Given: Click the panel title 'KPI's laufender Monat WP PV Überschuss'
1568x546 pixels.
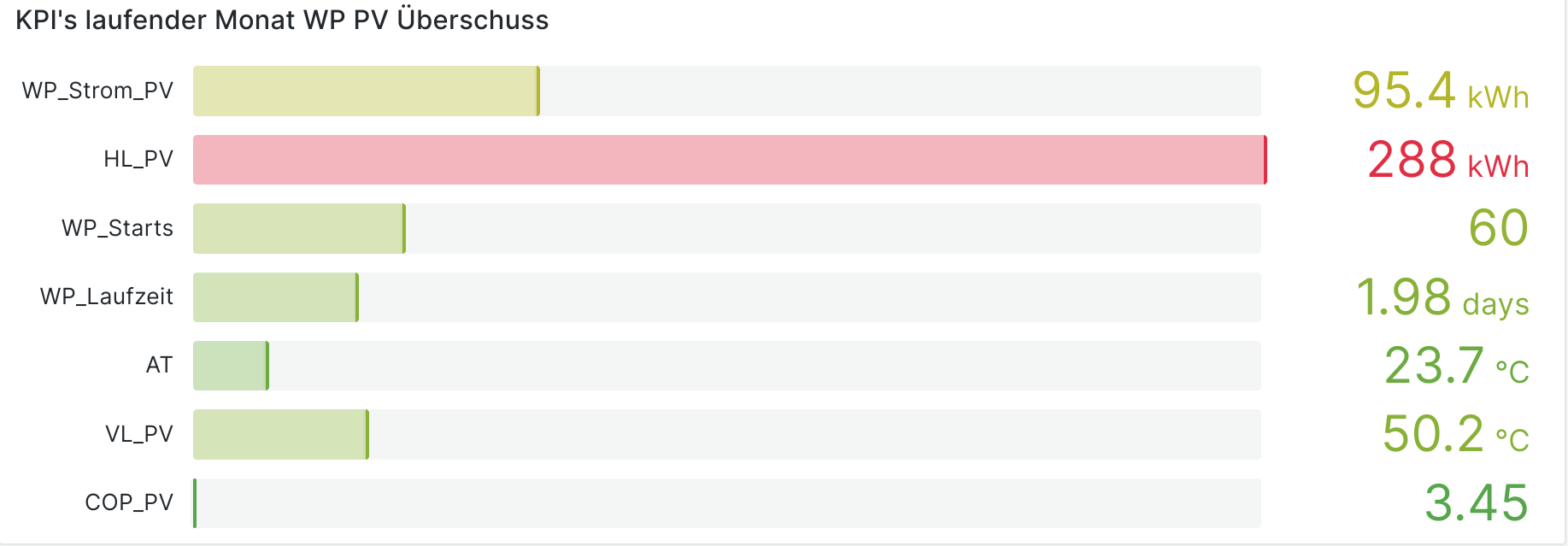Looking at the screenshot, I should tap(282, 20).
